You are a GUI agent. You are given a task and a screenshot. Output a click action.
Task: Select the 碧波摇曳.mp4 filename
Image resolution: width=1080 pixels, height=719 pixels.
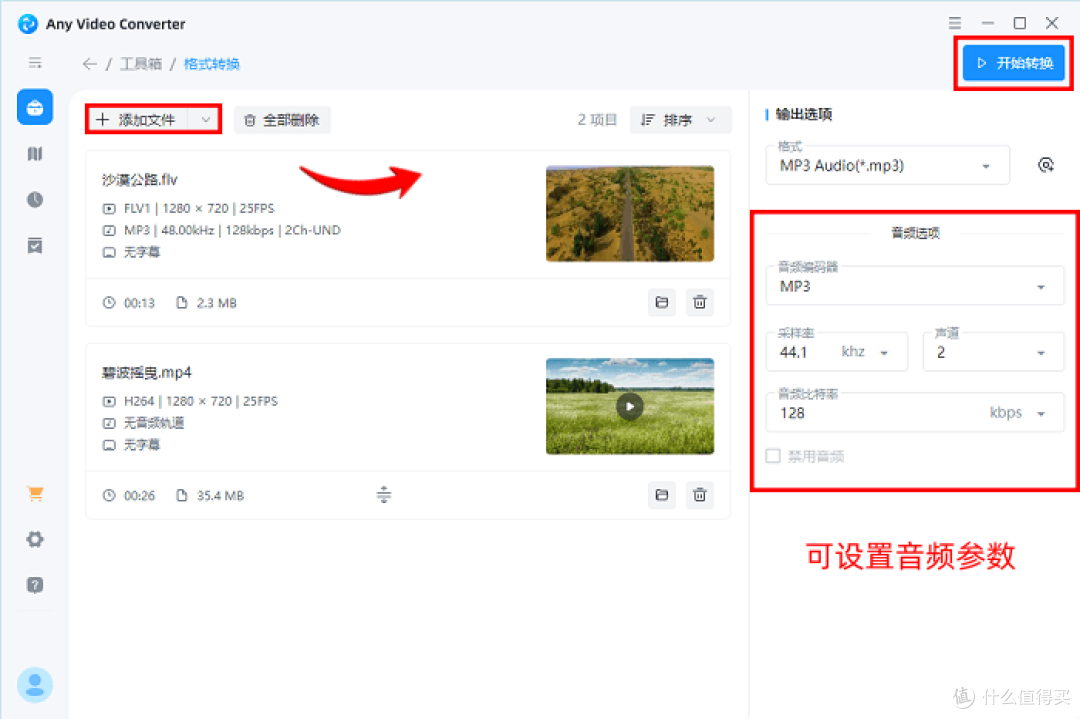(147, 373)
